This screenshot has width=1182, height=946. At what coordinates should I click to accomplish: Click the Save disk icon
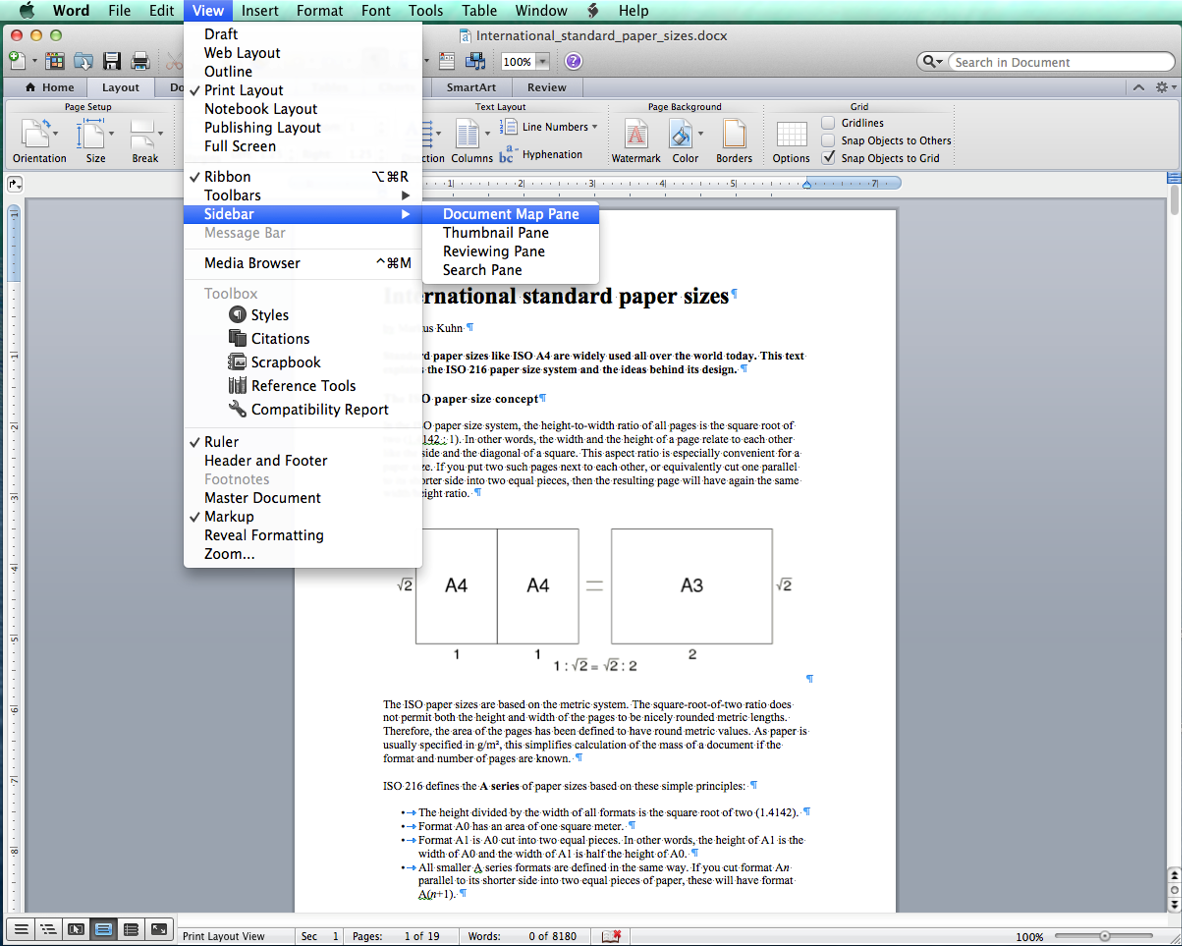click(112, 62)
